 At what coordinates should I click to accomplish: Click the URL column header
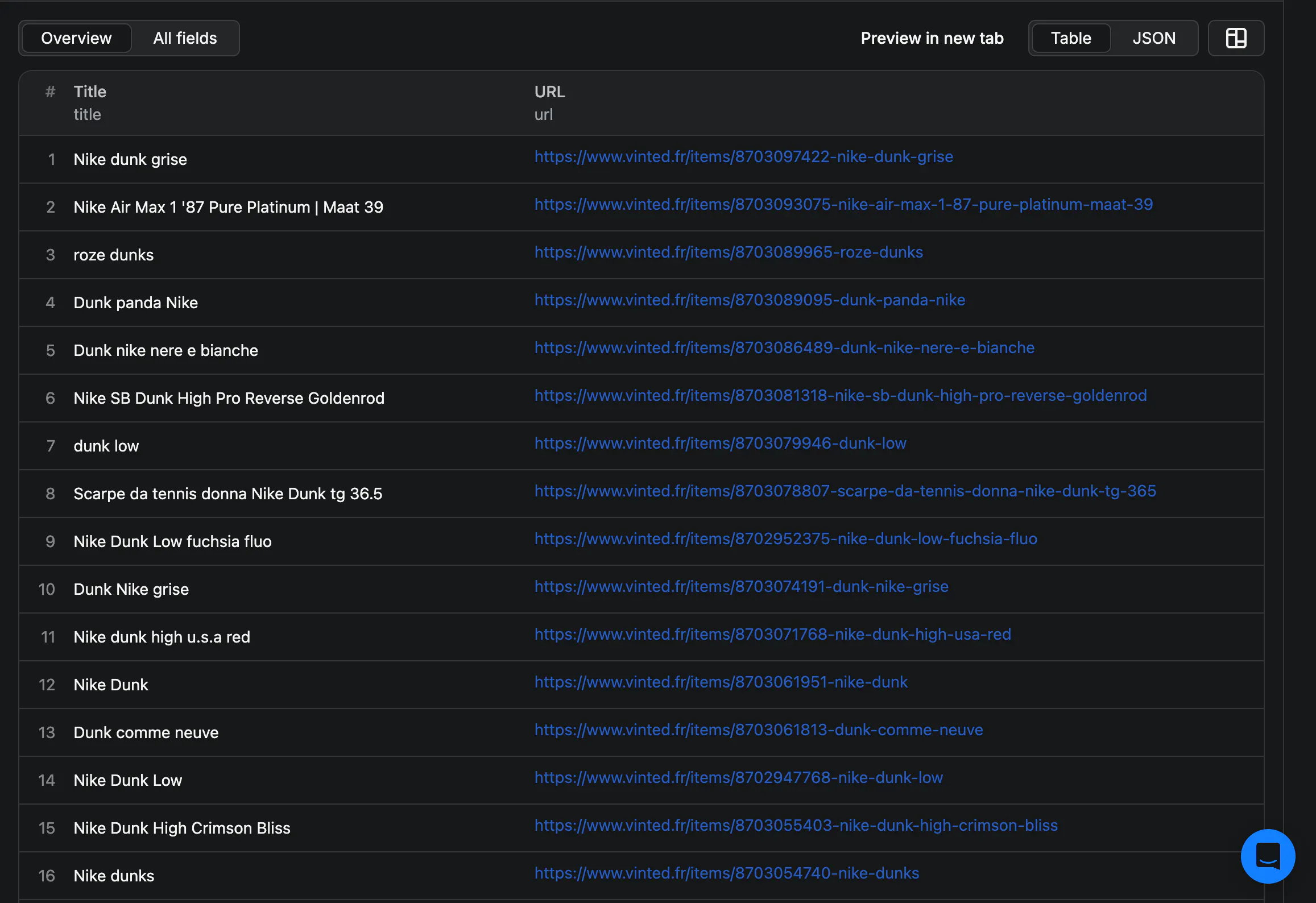[x=549, y=92]
